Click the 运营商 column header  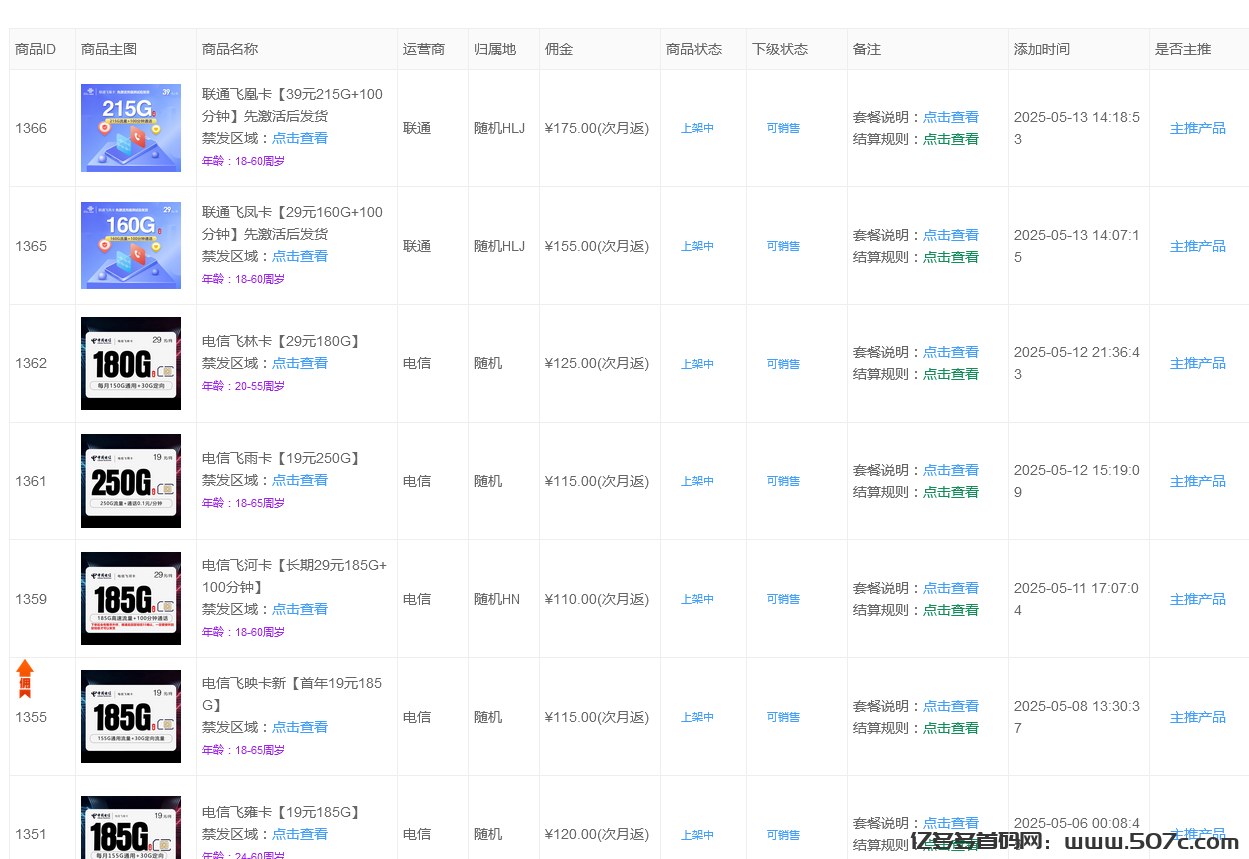coord(424,49)
